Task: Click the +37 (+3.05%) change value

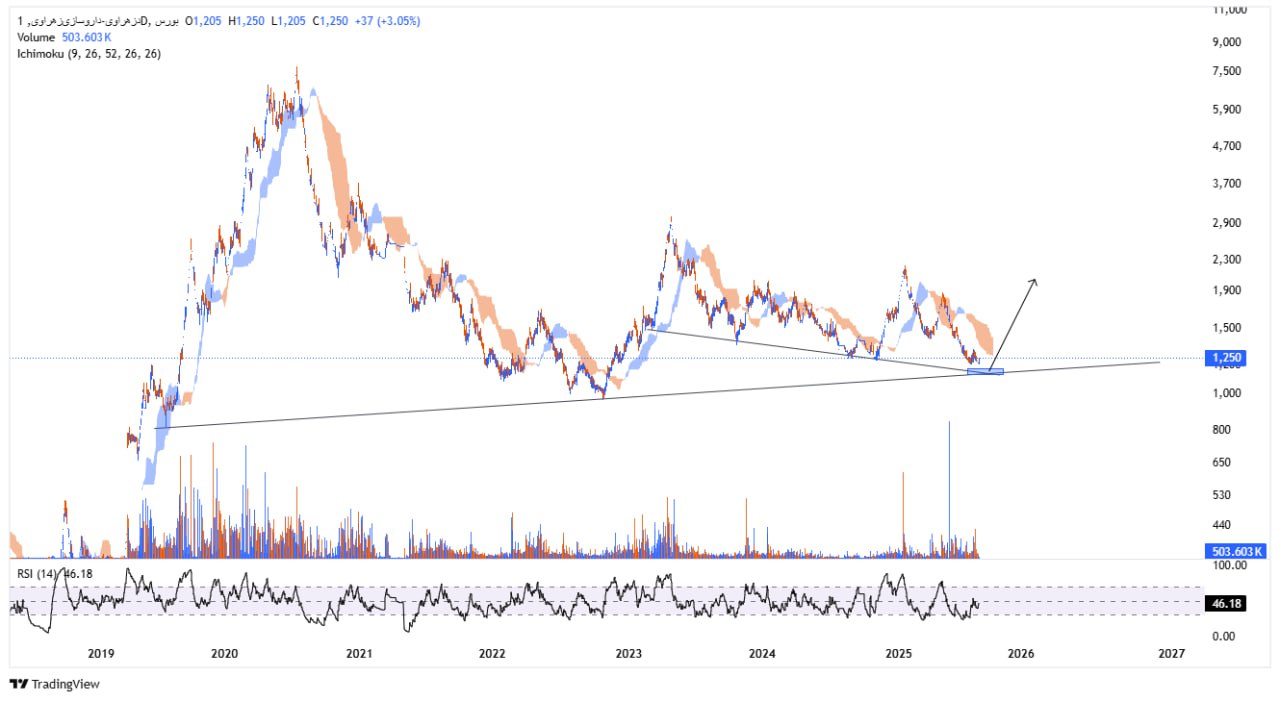Action: click(x=385, y=20)
